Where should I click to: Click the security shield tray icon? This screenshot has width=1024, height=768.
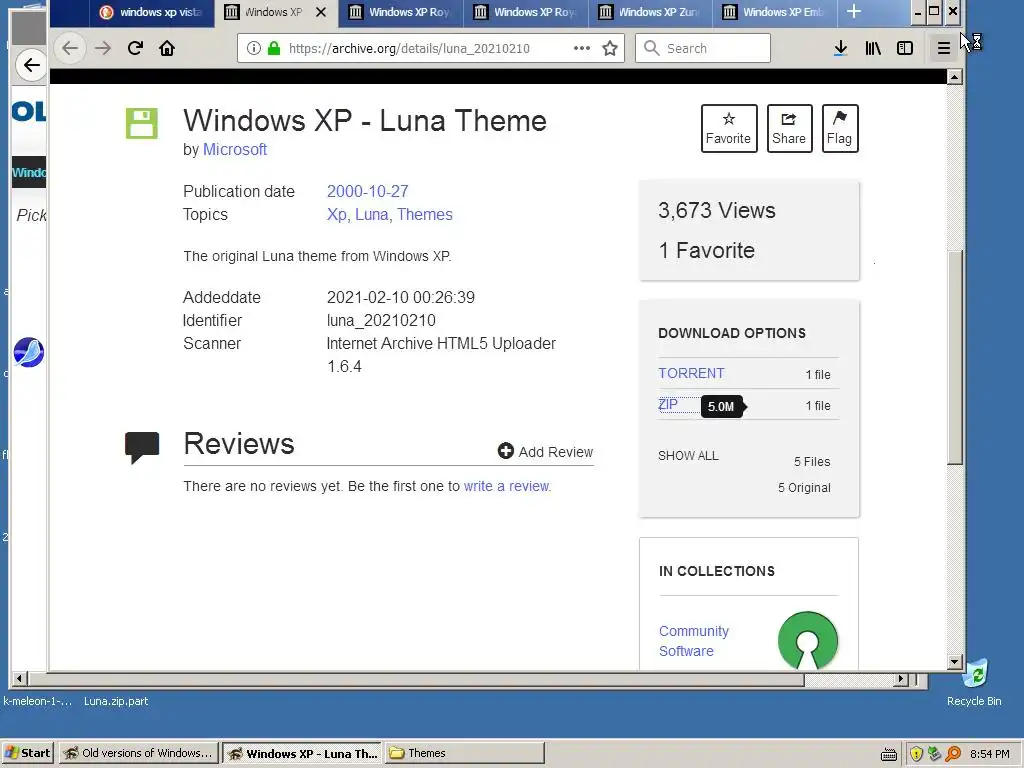click(916, 754)
